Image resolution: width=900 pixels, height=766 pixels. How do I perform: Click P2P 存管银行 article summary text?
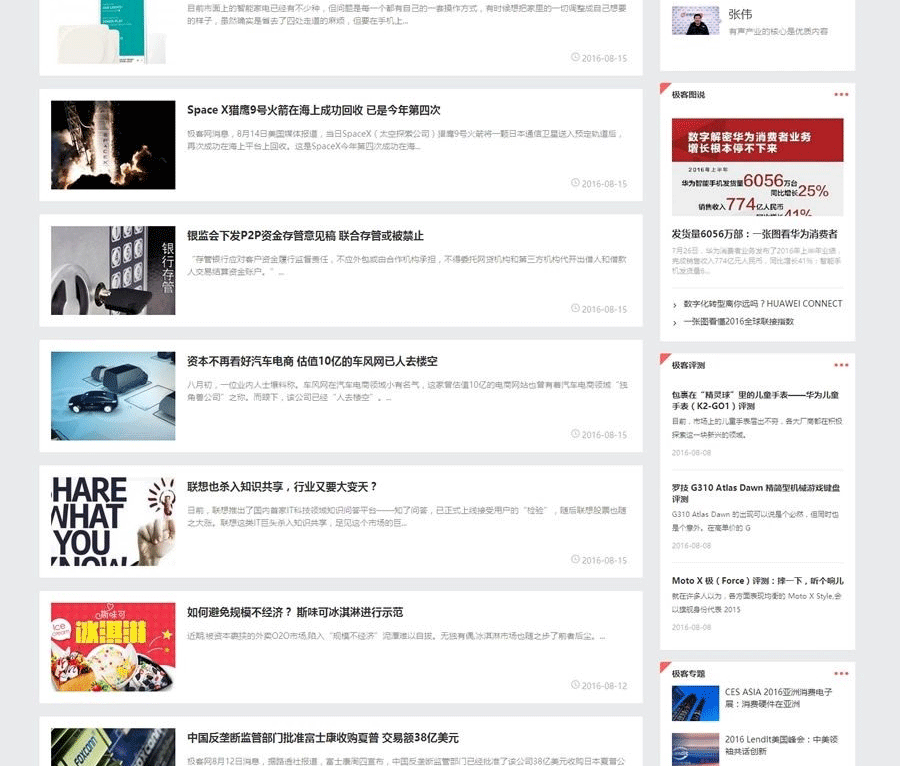[406, 266]
